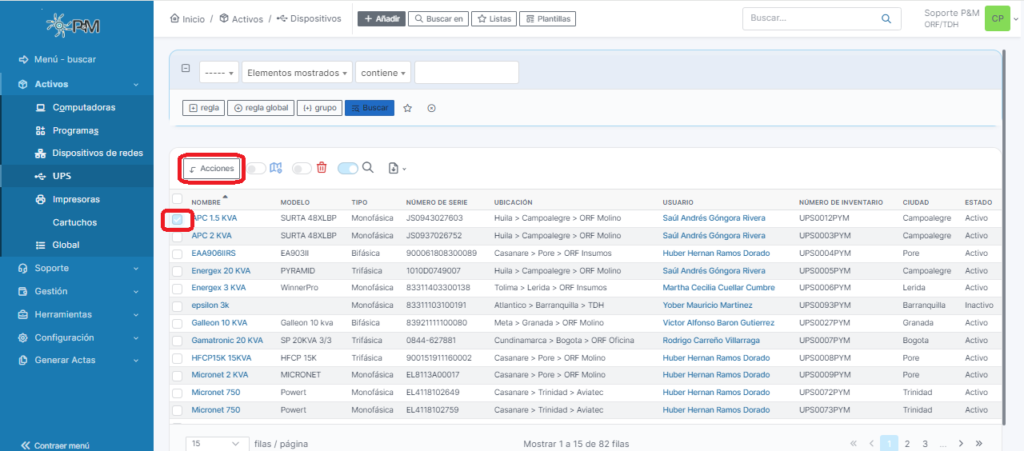Image resolution: width=1024 pixels, height=451 pixels.
Task: Click the magnifier icon beside the toggle
Action: point(368,168)
